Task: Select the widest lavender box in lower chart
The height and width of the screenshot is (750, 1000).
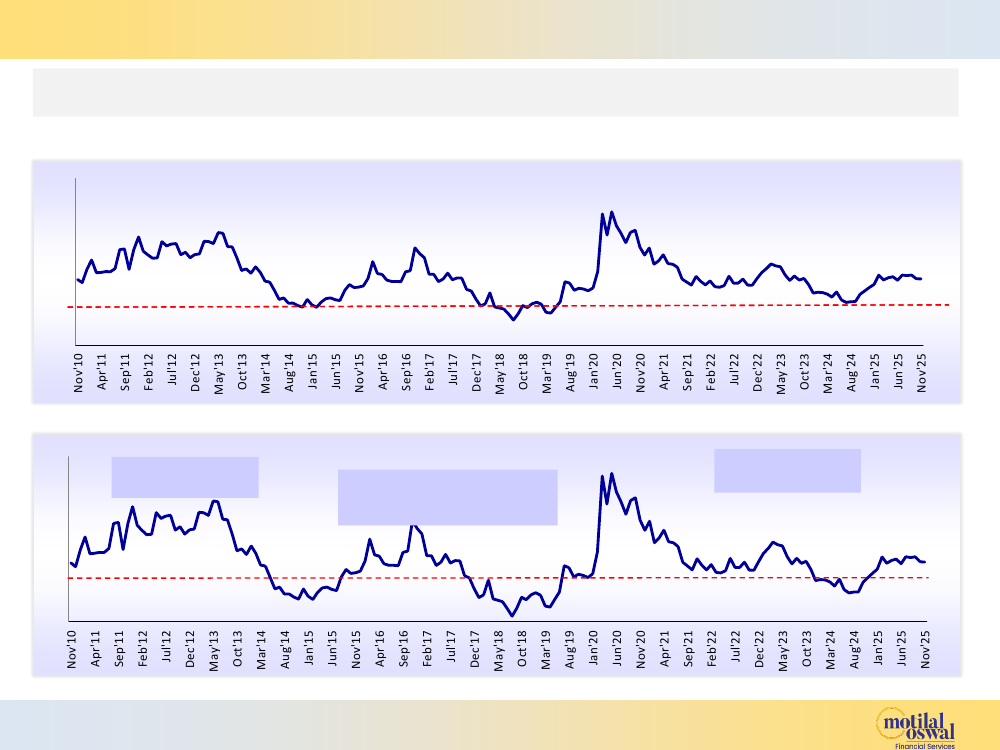Action: point(447,497)
